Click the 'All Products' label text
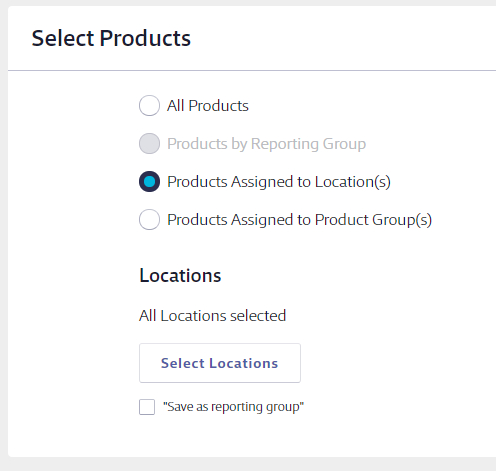This screenshot has width=496, height=471. click(208, 106)
